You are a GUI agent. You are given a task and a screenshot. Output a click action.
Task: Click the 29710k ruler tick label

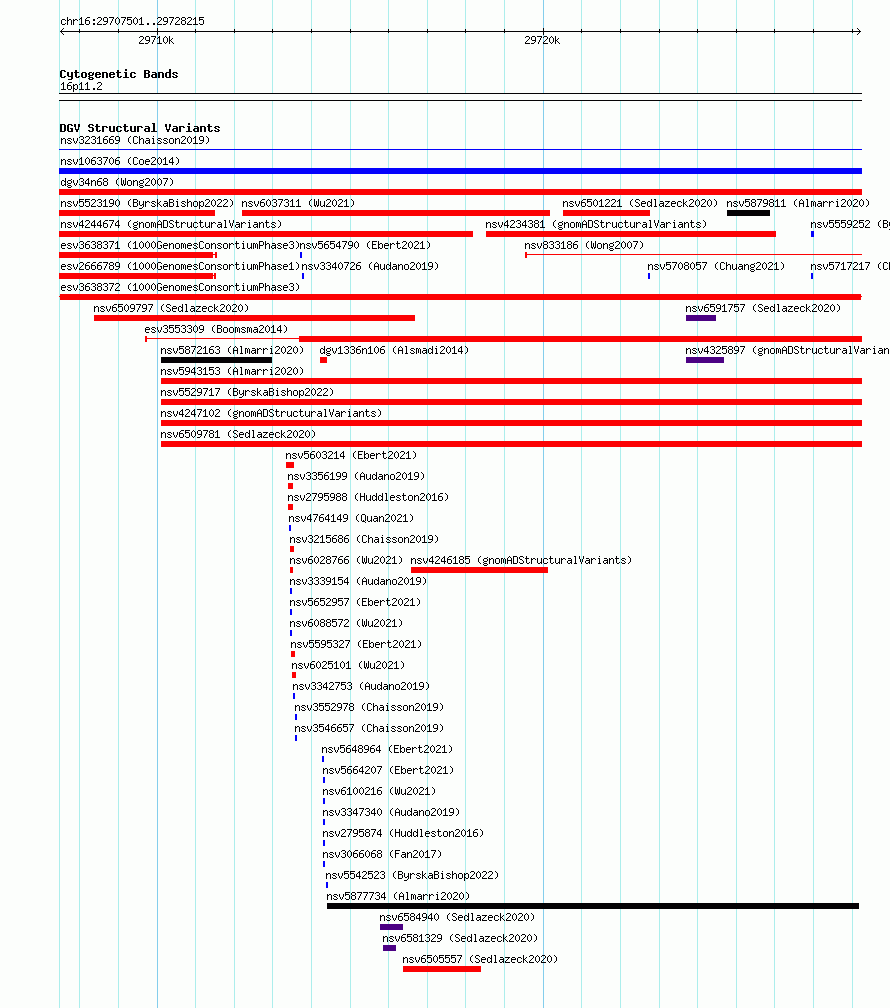(x=156, y=40)
